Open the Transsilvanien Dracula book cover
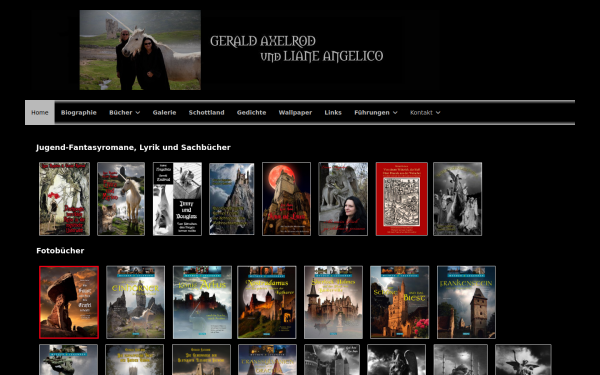This screenshot has width=600, height=375. click(267, 360)
